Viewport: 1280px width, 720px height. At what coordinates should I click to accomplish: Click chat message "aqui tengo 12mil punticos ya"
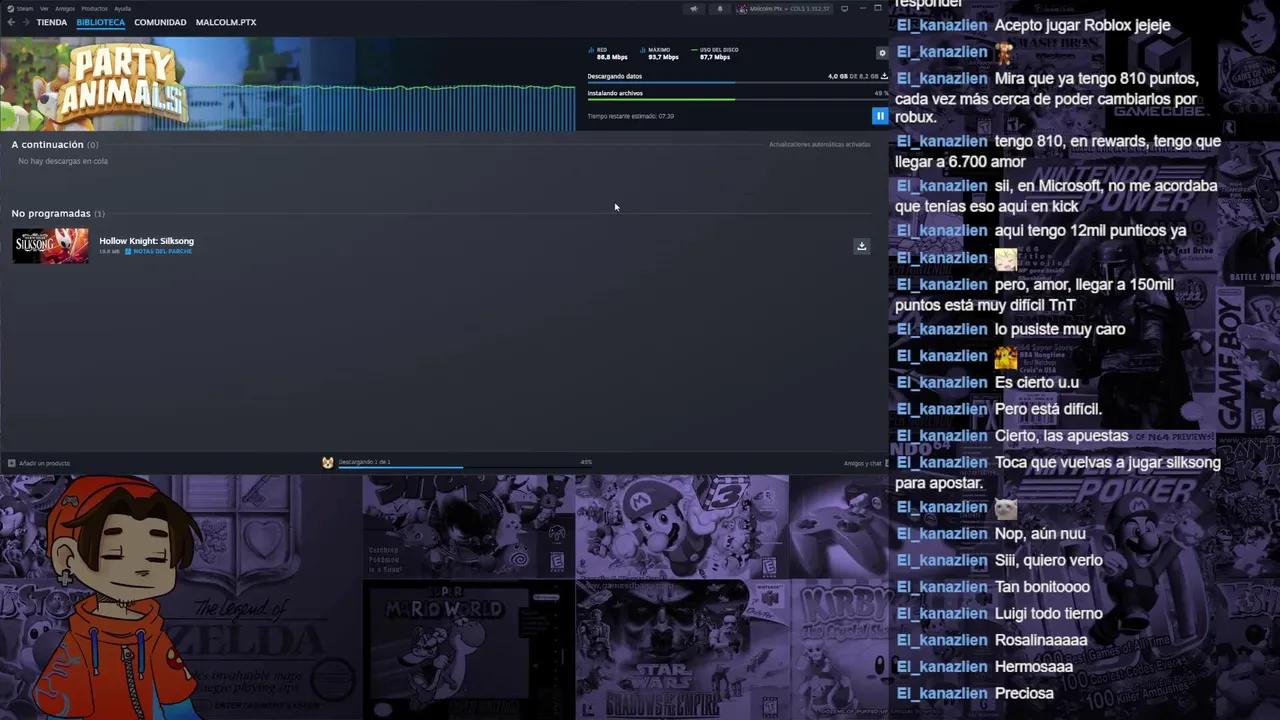pyautogui.click(x=1090, y=231)
